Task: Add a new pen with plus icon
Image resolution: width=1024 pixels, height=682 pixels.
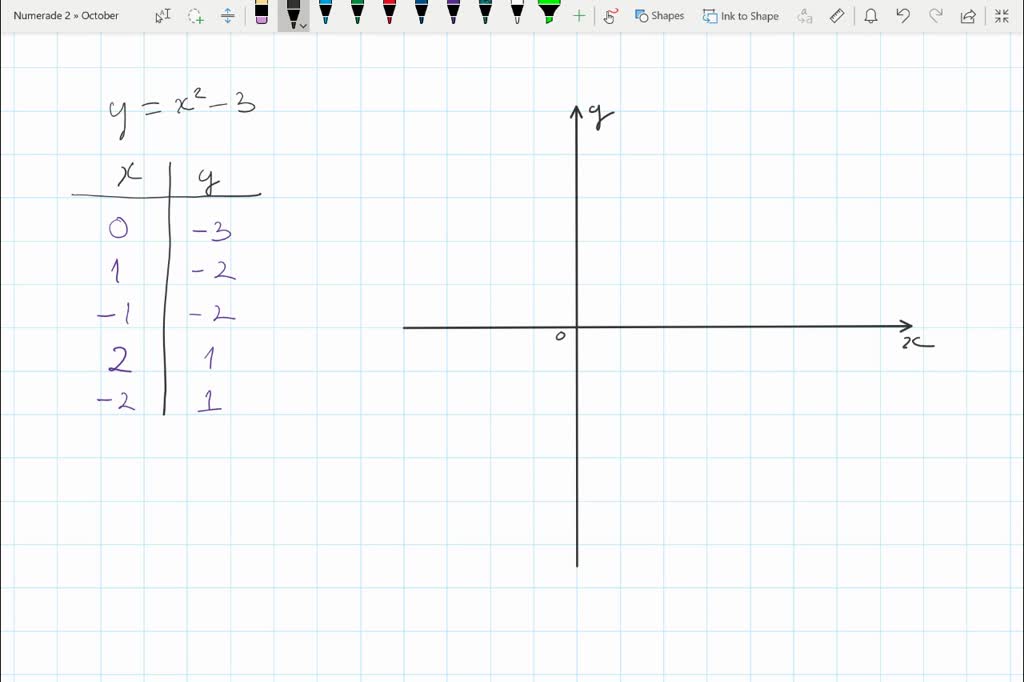Action: 579,16
